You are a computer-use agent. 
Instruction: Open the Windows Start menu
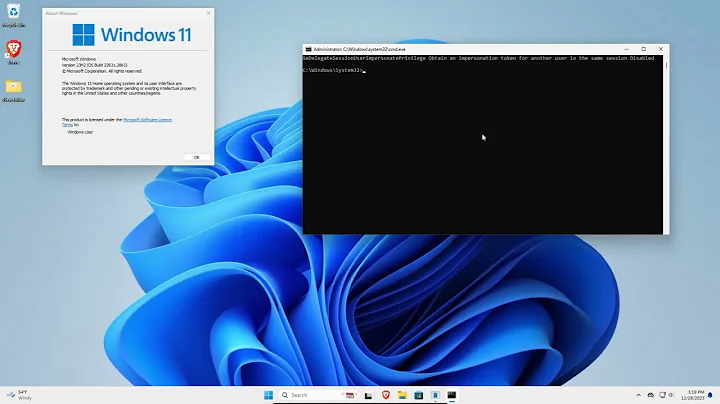pyautogui.click(x=269, y=395)
